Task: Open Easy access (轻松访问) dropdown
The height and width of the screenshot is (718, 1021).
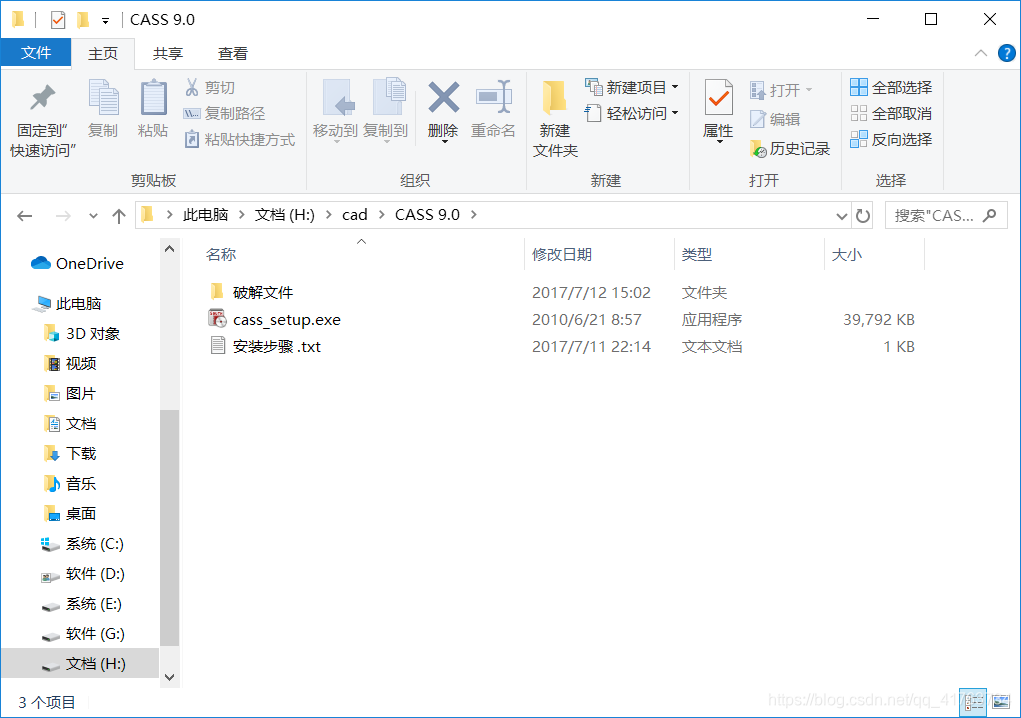Action: click(632, 113)
